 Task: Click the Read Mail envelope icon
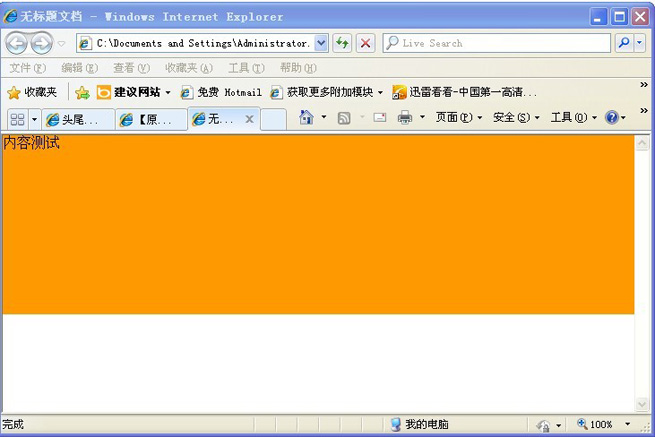tap(379, 117)
